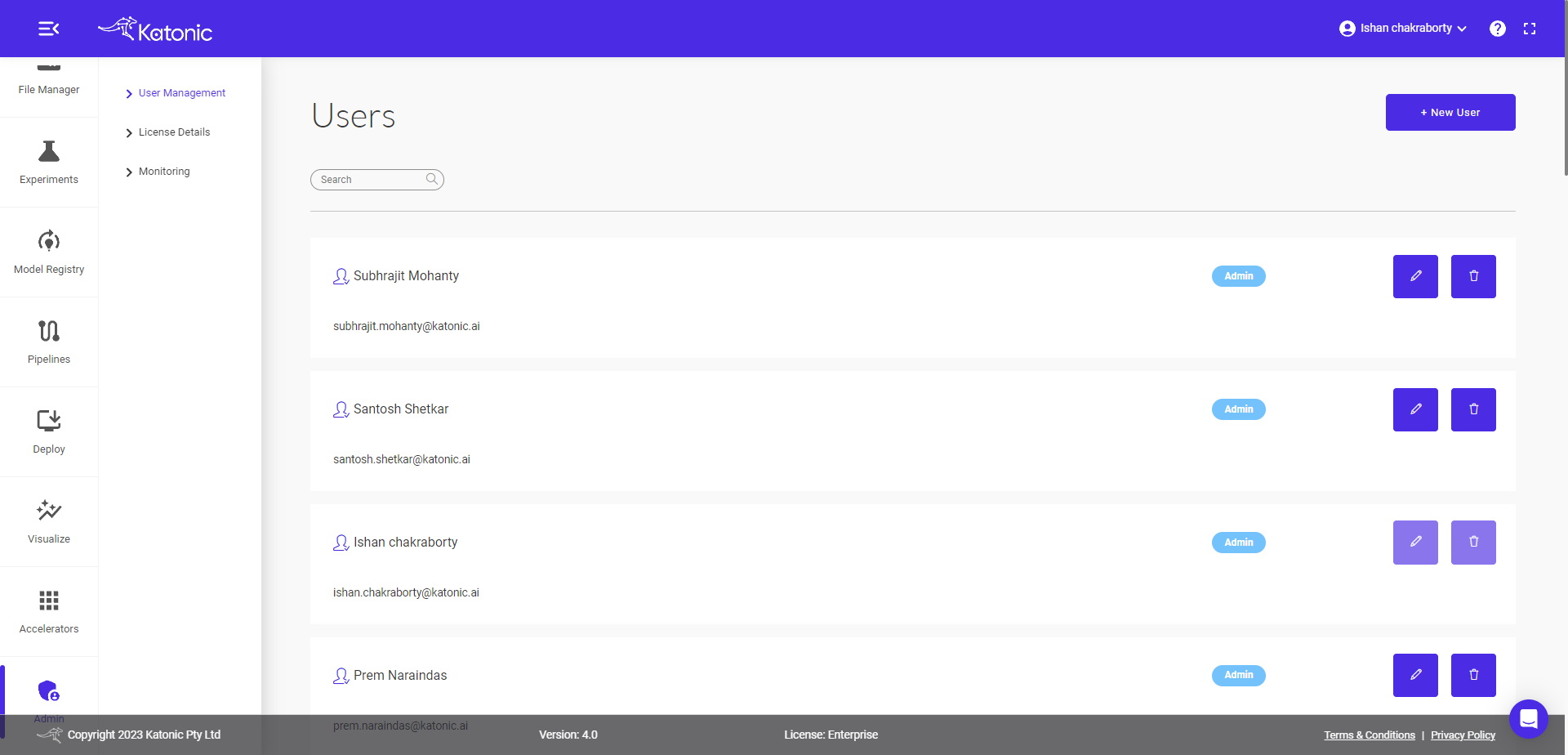This screenshot has width=1568, height=755.
Task: Click Admin badge for Prem Naraindas
Action: (x=1238, y=675)
